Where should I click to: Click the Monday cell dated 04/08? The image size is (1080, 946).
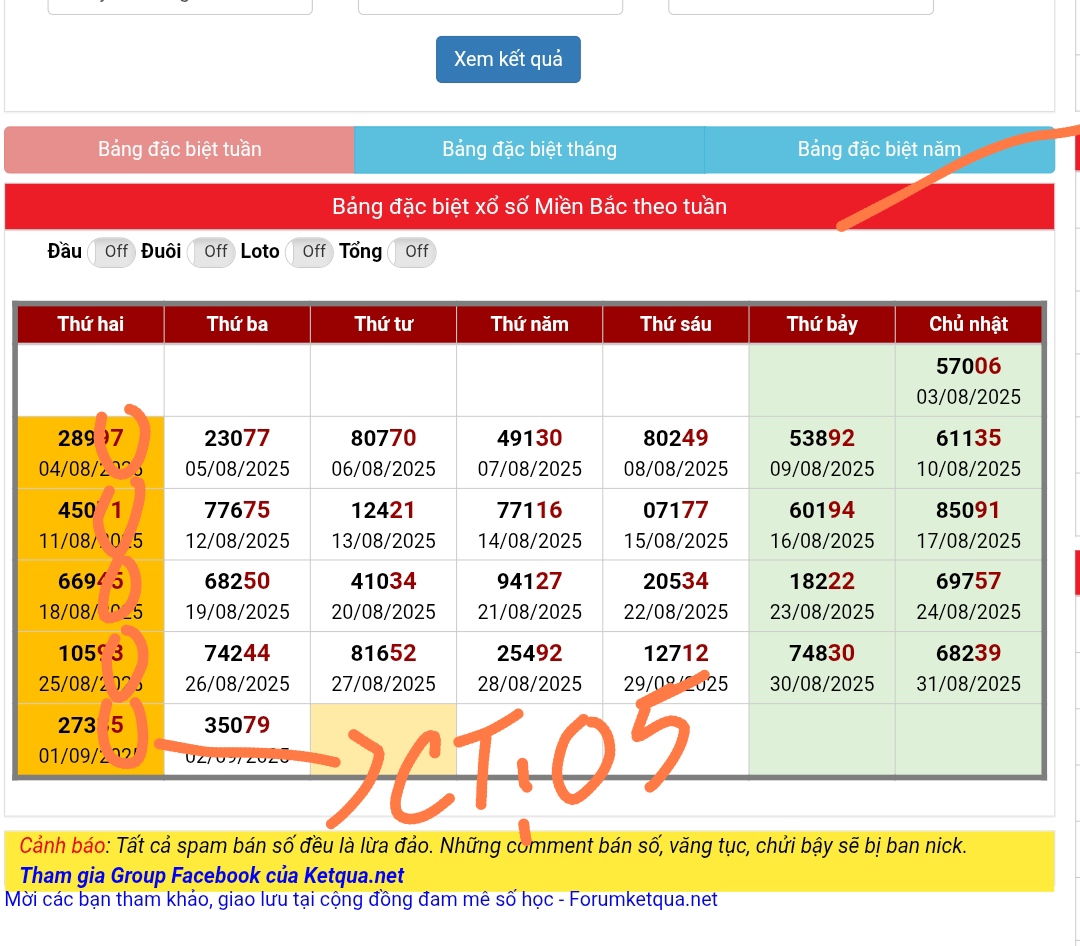coord(90,453)
